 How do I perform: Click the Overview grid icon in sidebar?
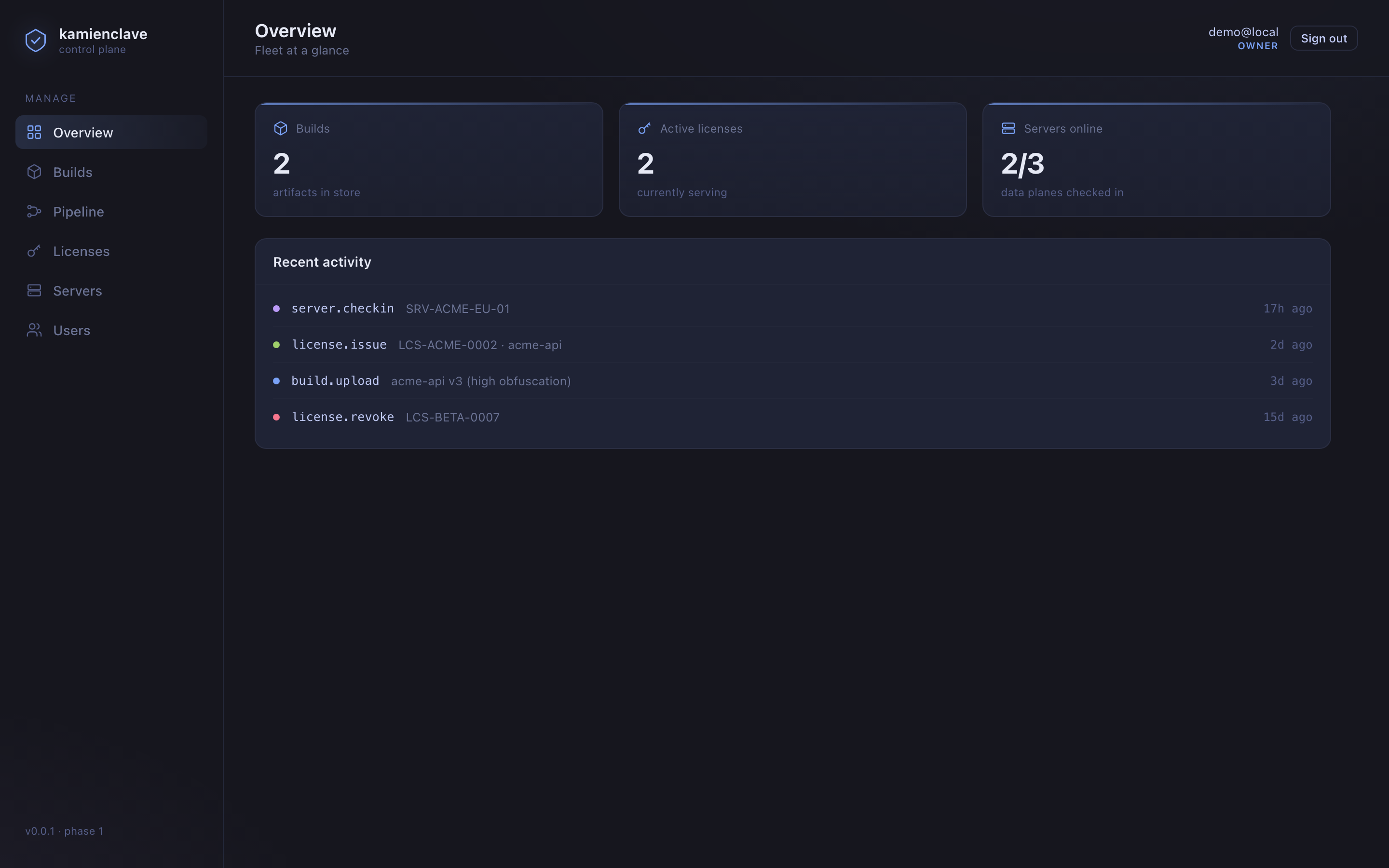tap(34, 132)
